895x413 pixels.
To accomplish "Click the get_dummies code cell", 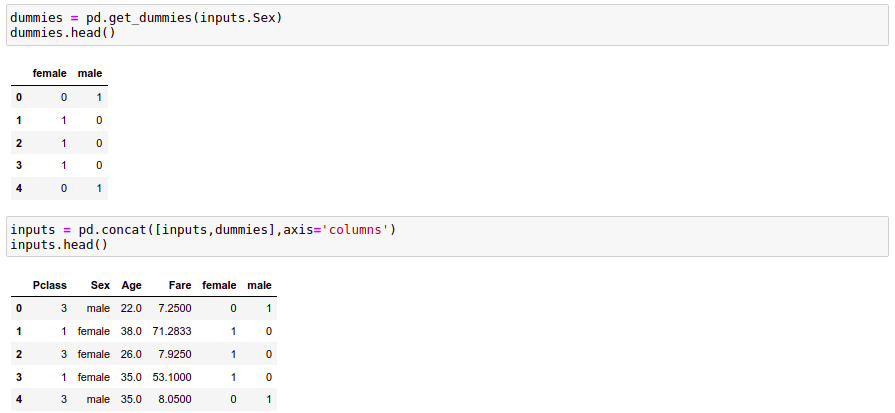I will tap(448, 25).
